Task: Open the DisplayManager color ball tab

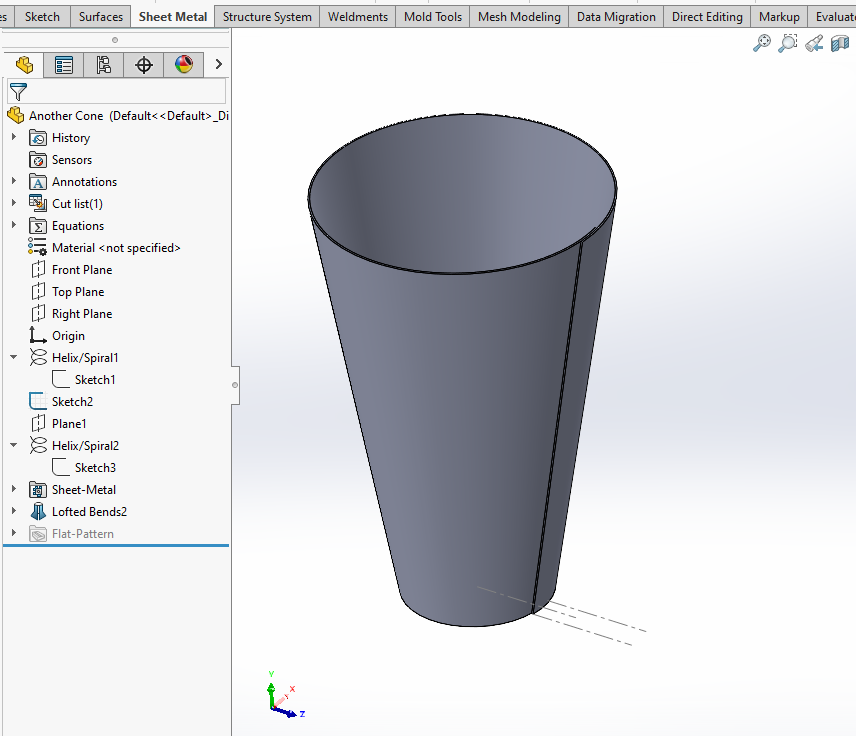Action: pos(184,65)
